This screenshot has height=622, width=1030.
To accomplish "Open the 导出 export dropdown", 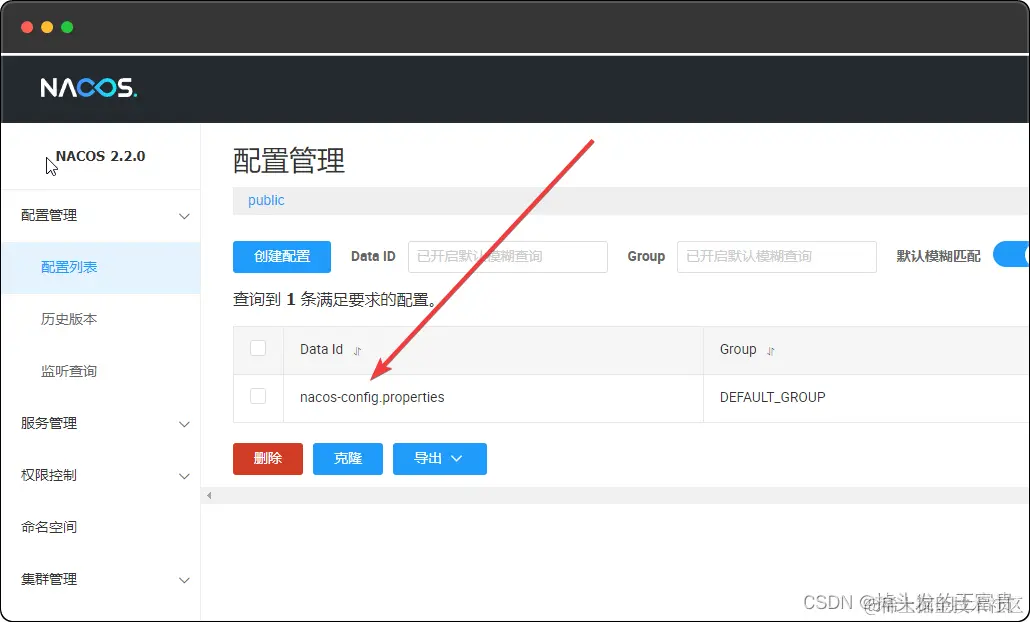I will (x=439, y=459).
